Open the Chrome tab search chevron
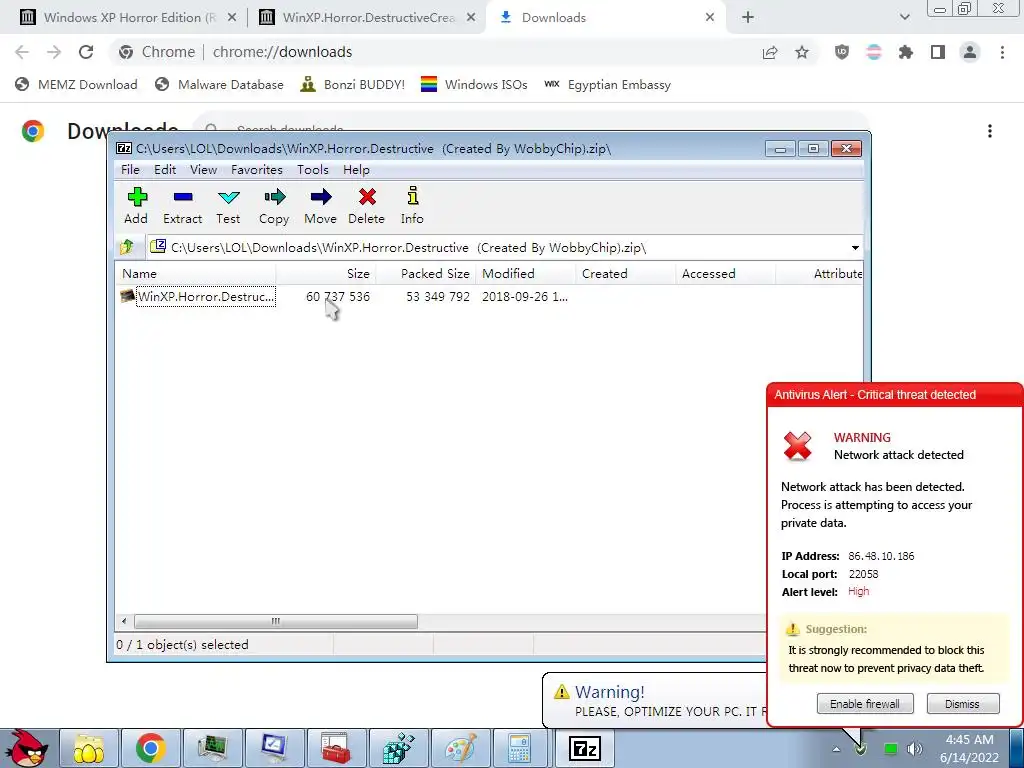The height and width of the screenshot is (768, 1024). point(904,17)
